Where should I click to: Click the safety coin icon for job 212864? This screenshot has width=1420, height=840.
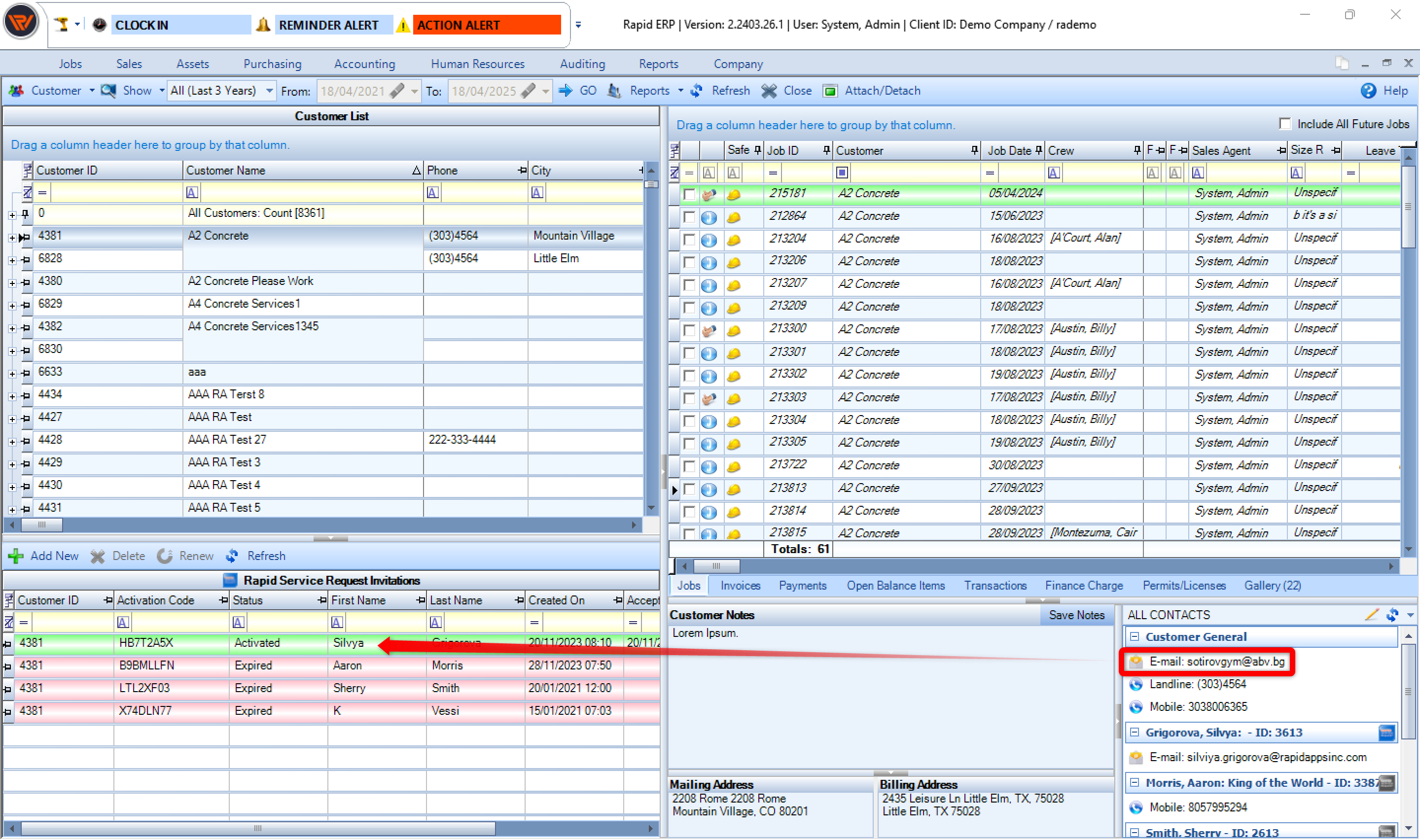pyautogui.click(x=734, y=217)
